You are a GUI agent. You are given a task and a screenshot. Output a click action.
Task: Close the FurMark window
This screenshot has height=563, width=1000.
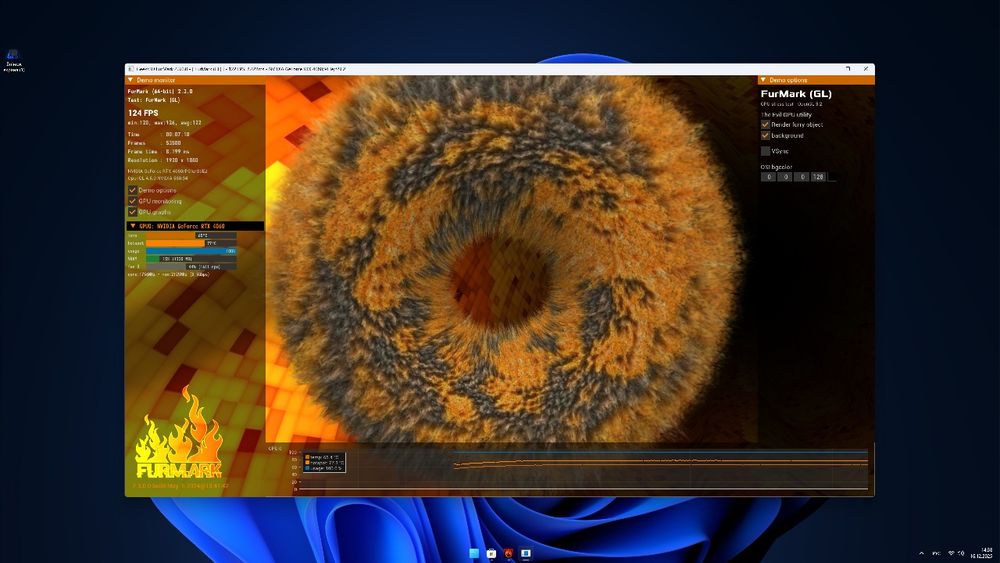[865, 69]
